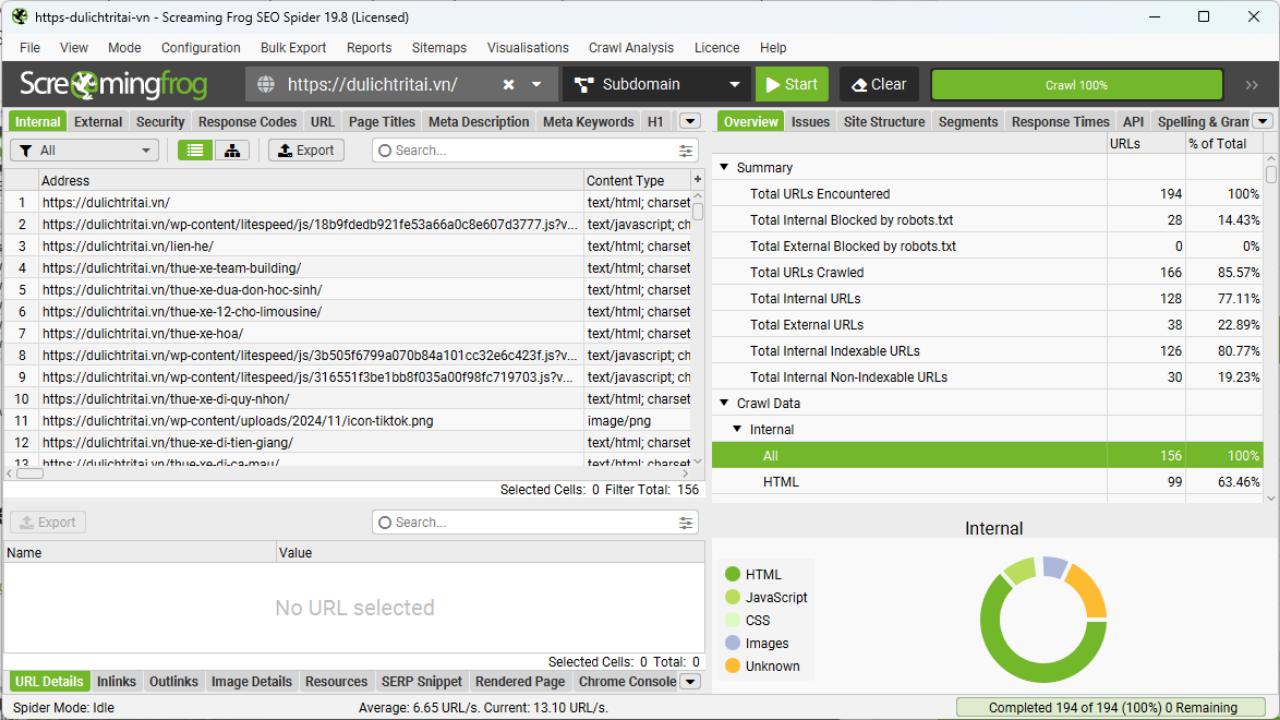Open search options via sliders icon
1280x720 pixels.
click(685, 150)
